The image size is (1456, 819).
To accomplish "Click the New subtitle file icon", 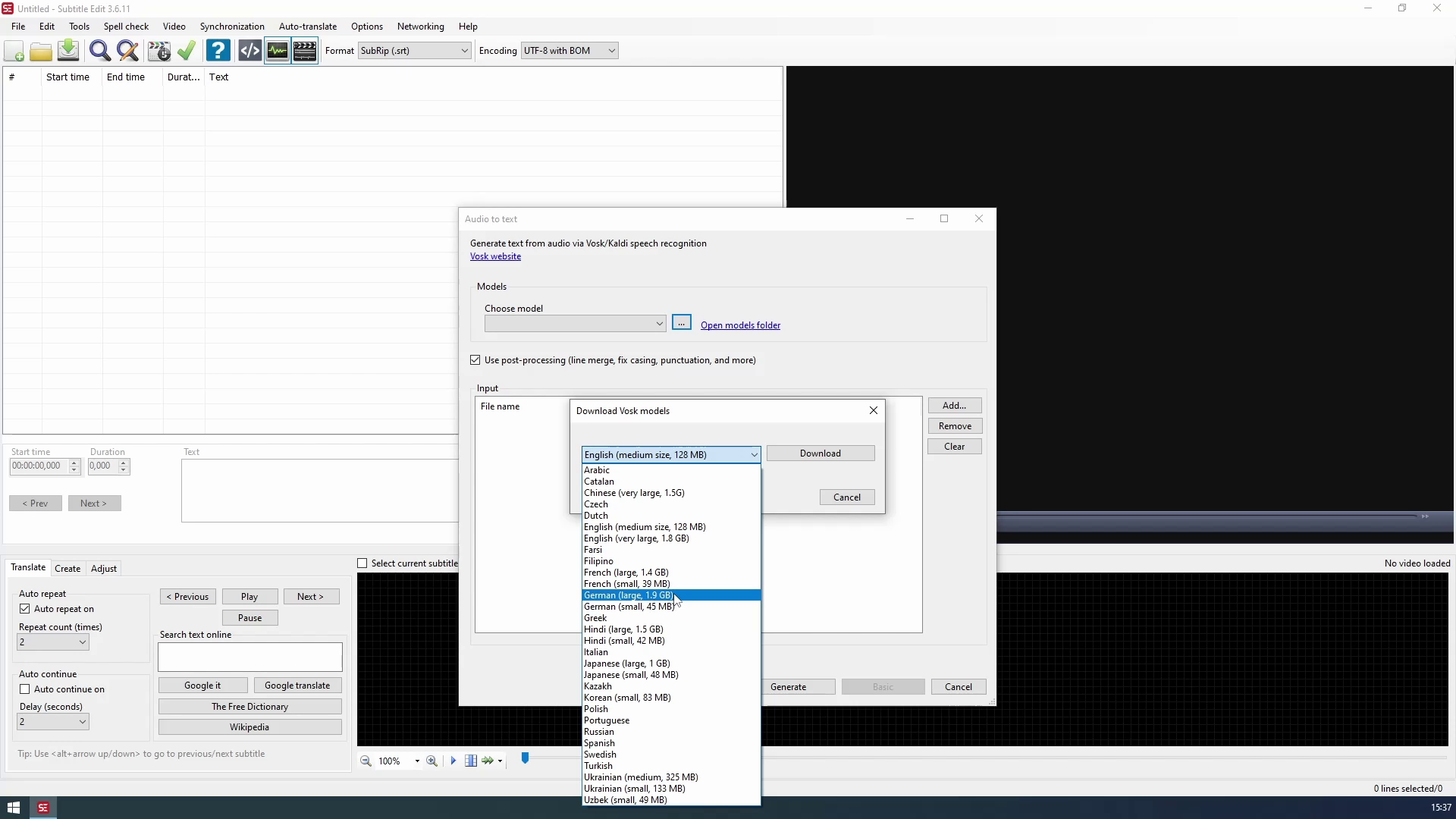I will 14,51.
